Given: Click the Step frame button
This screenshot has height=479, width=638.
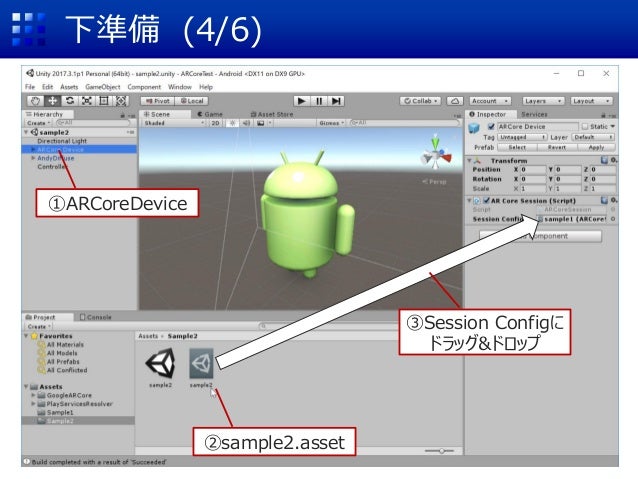Looking at the screenshot, I should [336, 101].
